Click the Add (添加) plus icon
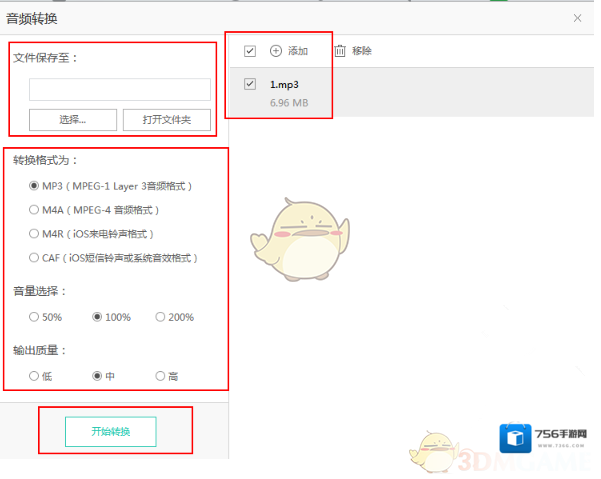Image resolution: width=601 pixels, height=479 pixels. (x=276, y=51)
